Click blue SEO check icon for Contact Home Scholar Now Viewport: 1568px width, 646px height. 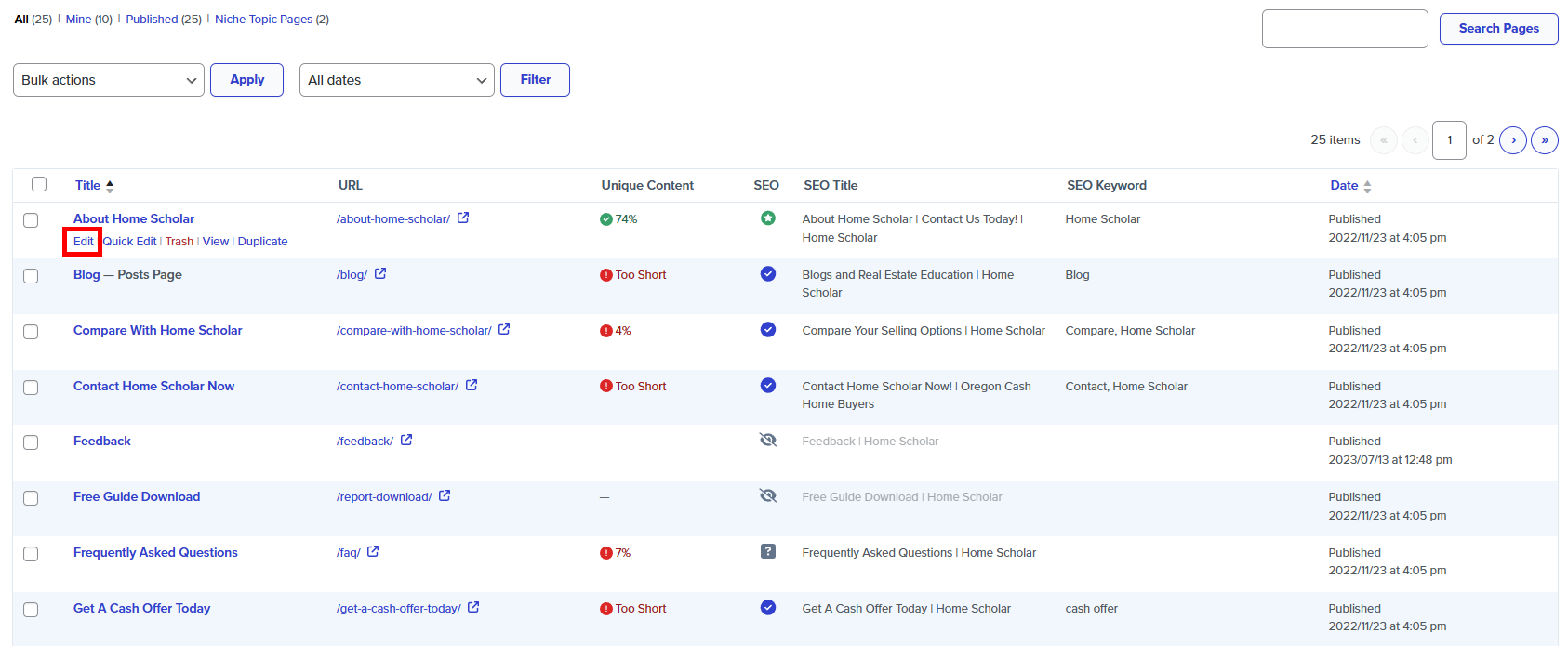[x=768, y=385]
